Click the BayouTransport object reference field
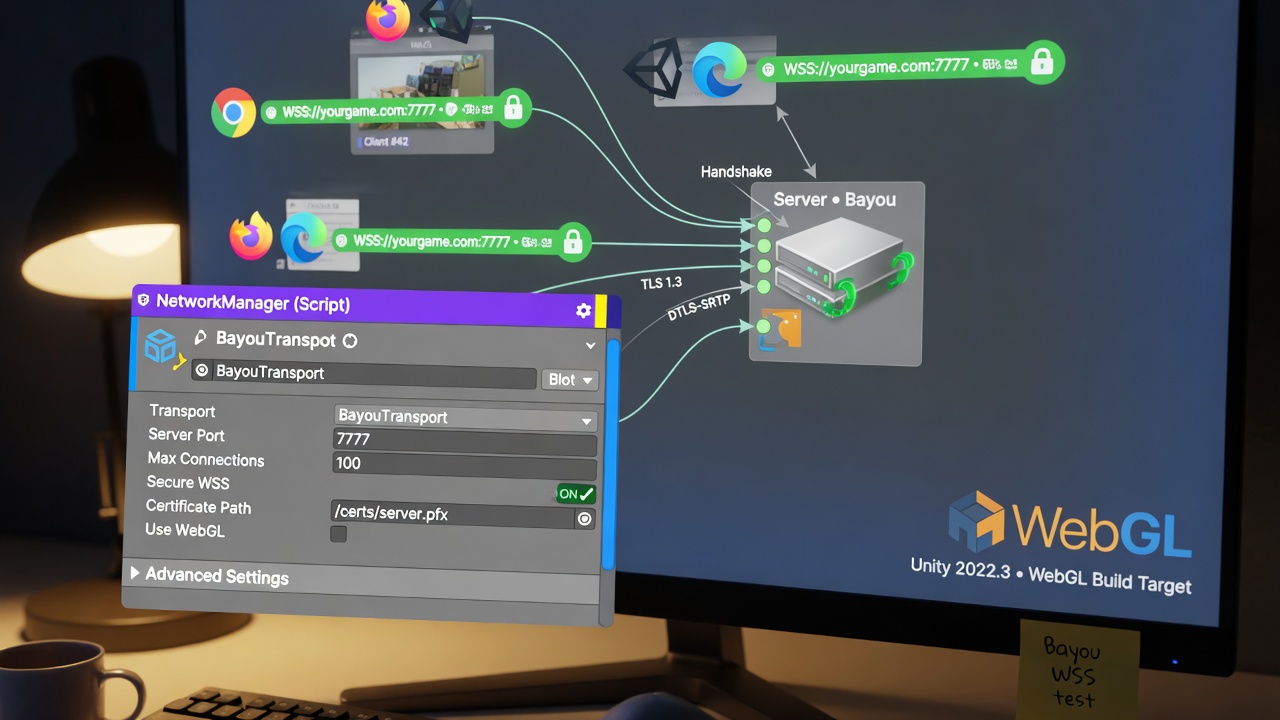Image resolution: width=1280 pixels, height=720 pixels. [x=364, y=374]
